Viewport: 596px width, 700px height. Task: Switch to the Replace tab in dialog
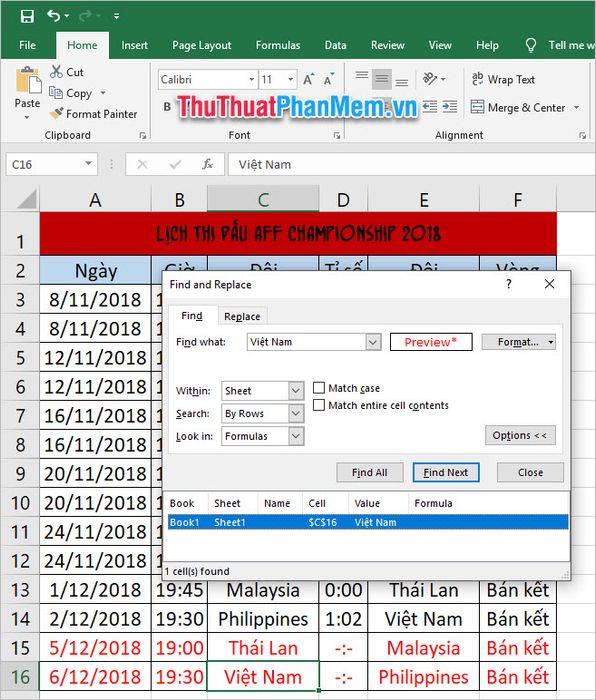pyautogui.click(x=242, y=316)
